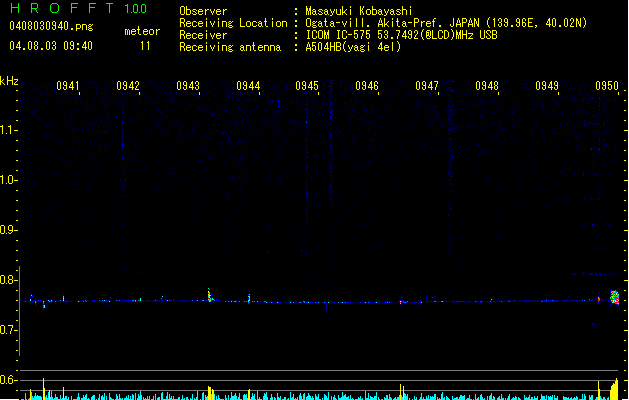Click the Observer label
The width and height of the screenshot is (629, 400).
(x=203, y=11)
